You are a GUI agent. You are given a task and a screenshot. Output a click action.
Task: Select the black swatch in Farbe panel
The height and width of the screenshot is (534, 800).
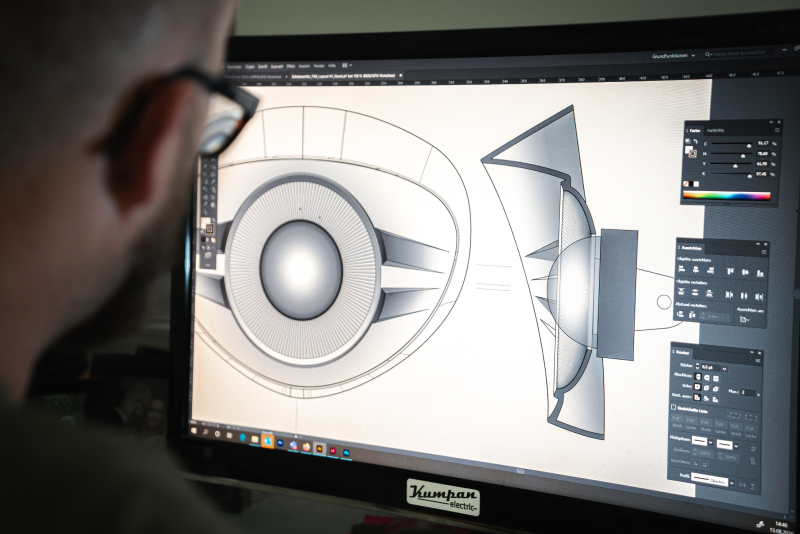pos(691,184)
